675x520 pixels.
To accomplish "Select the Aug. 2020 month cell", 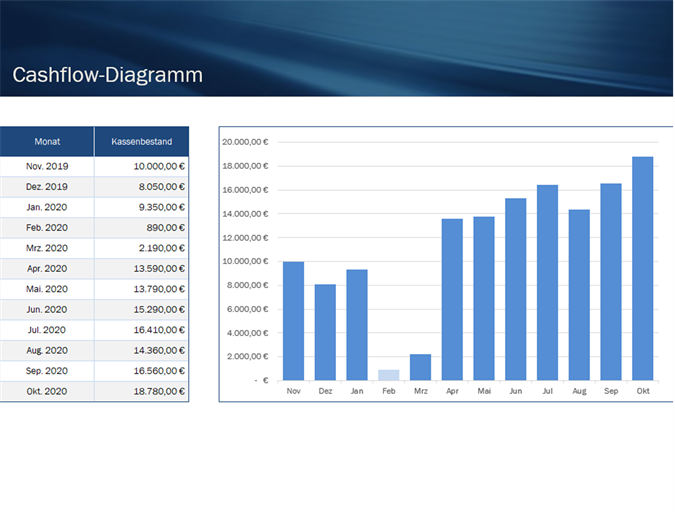I will [47, 350].
